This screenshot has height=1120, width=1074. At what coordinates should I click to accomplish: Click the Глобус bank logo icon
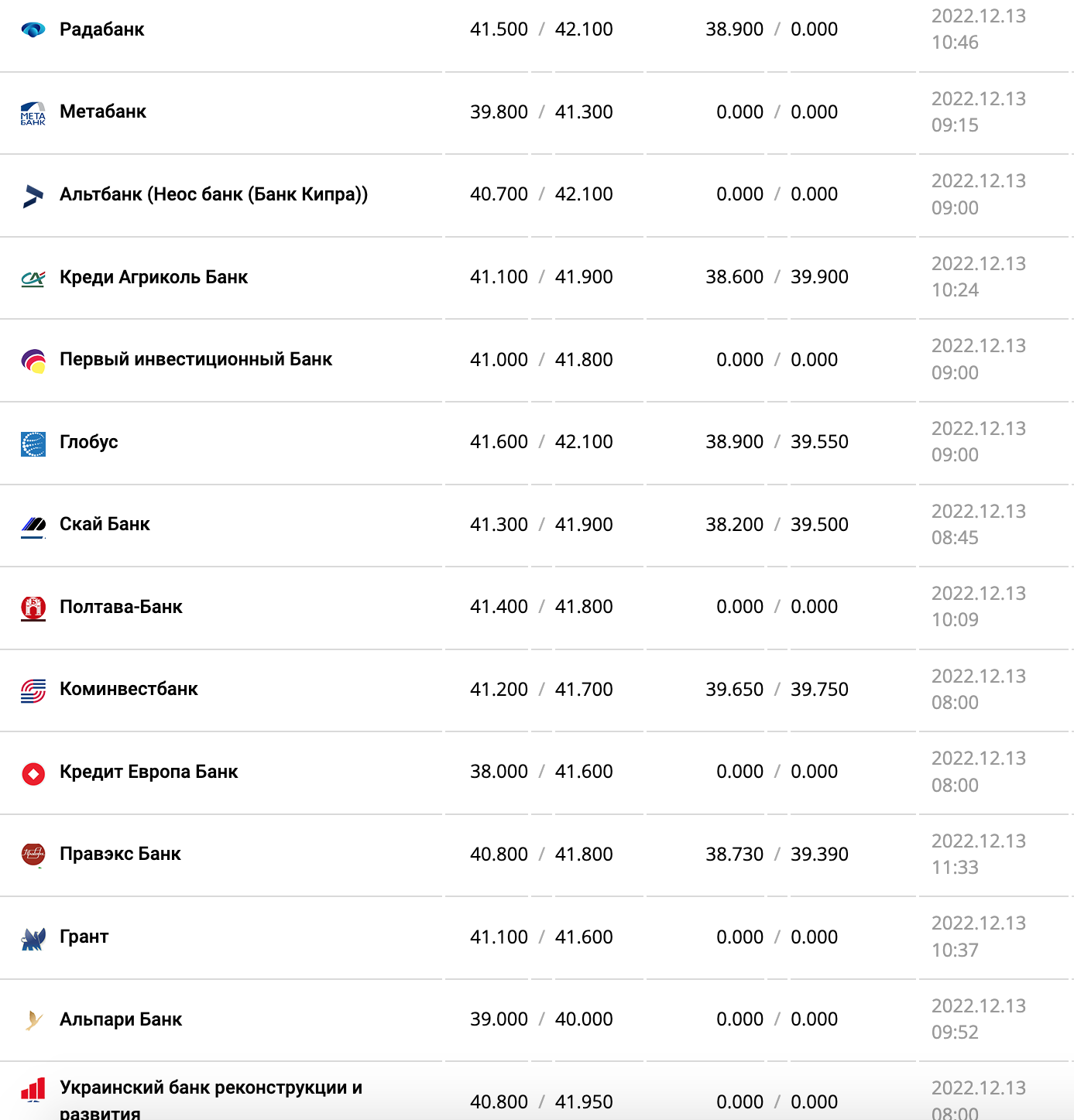[x=33, y=444]
